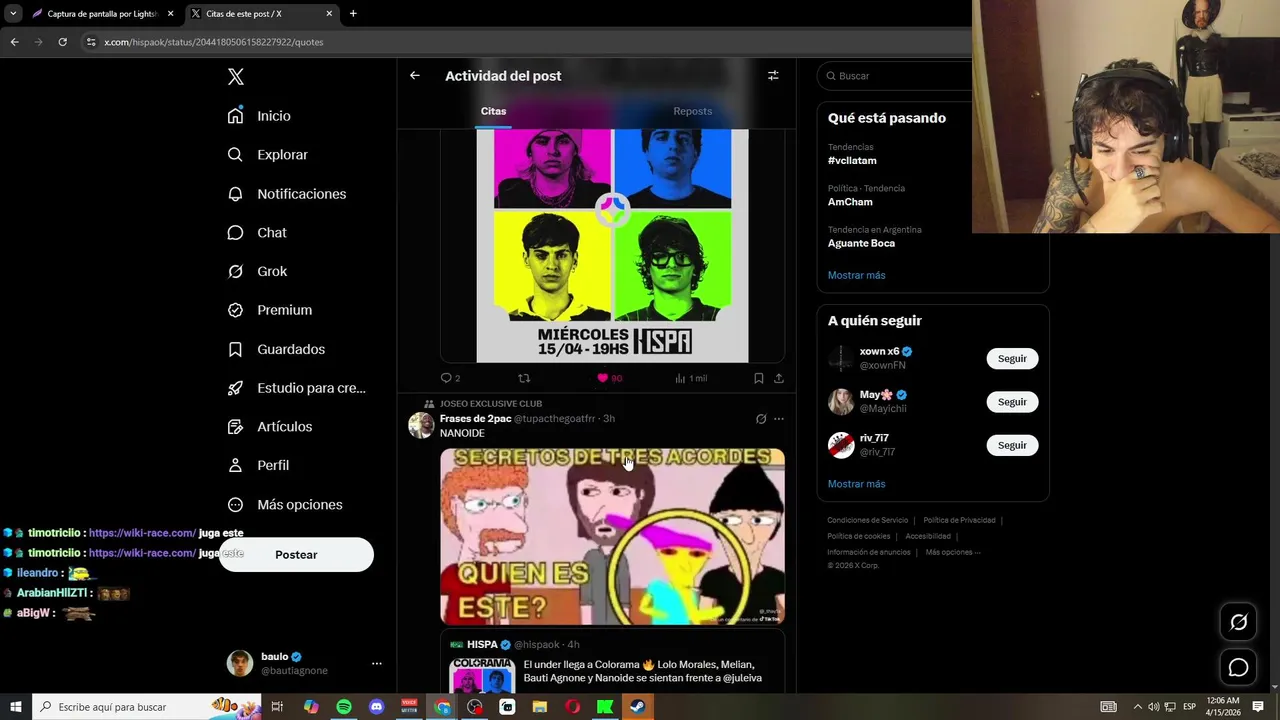The image size is (1280, 720).
Task: Open the tab search dropdown arrow
Action: click(13, 14)
